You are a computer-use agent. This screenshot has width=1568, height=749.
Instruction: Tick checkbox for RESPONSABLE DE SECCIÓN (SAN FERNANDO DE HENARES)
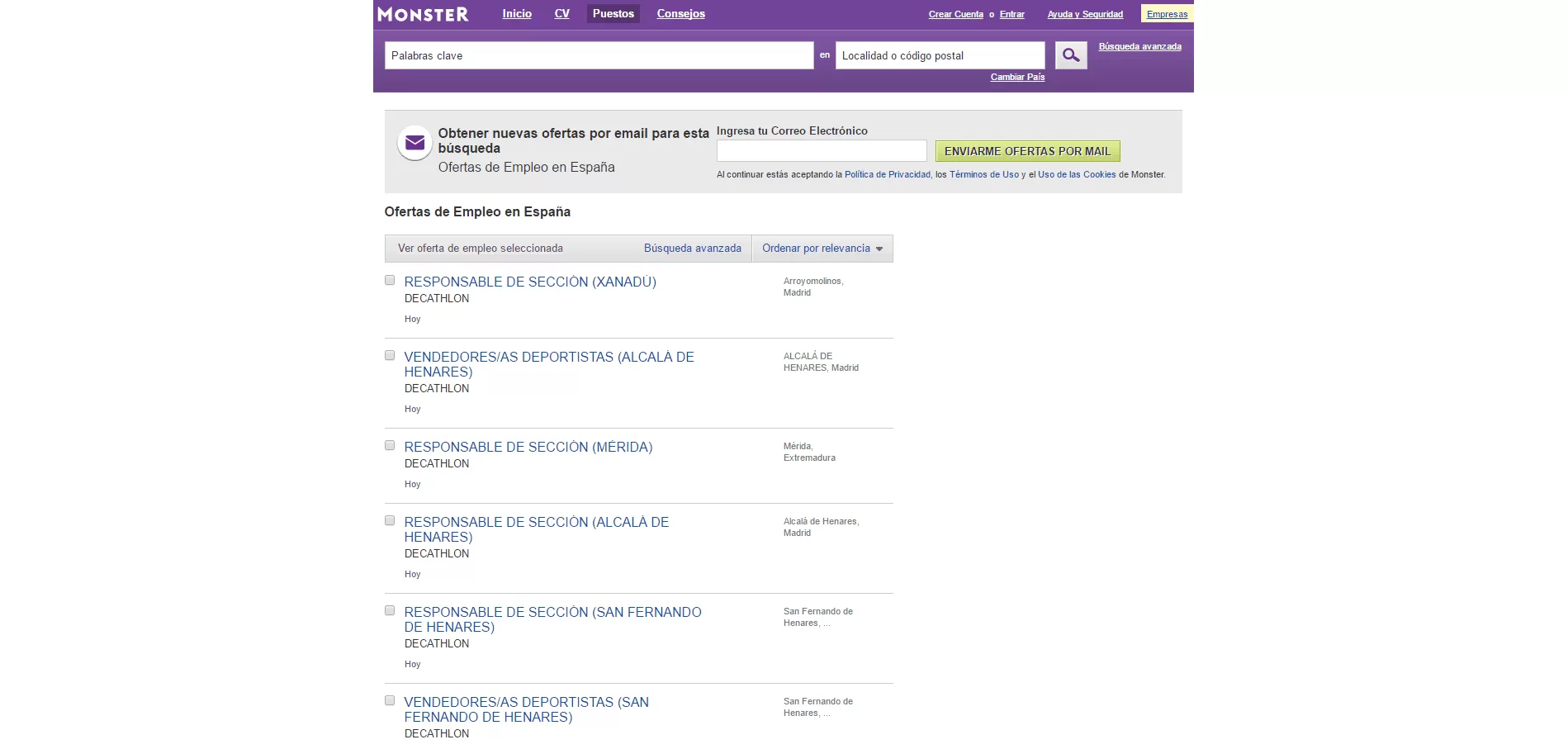[x=390, y=610]
